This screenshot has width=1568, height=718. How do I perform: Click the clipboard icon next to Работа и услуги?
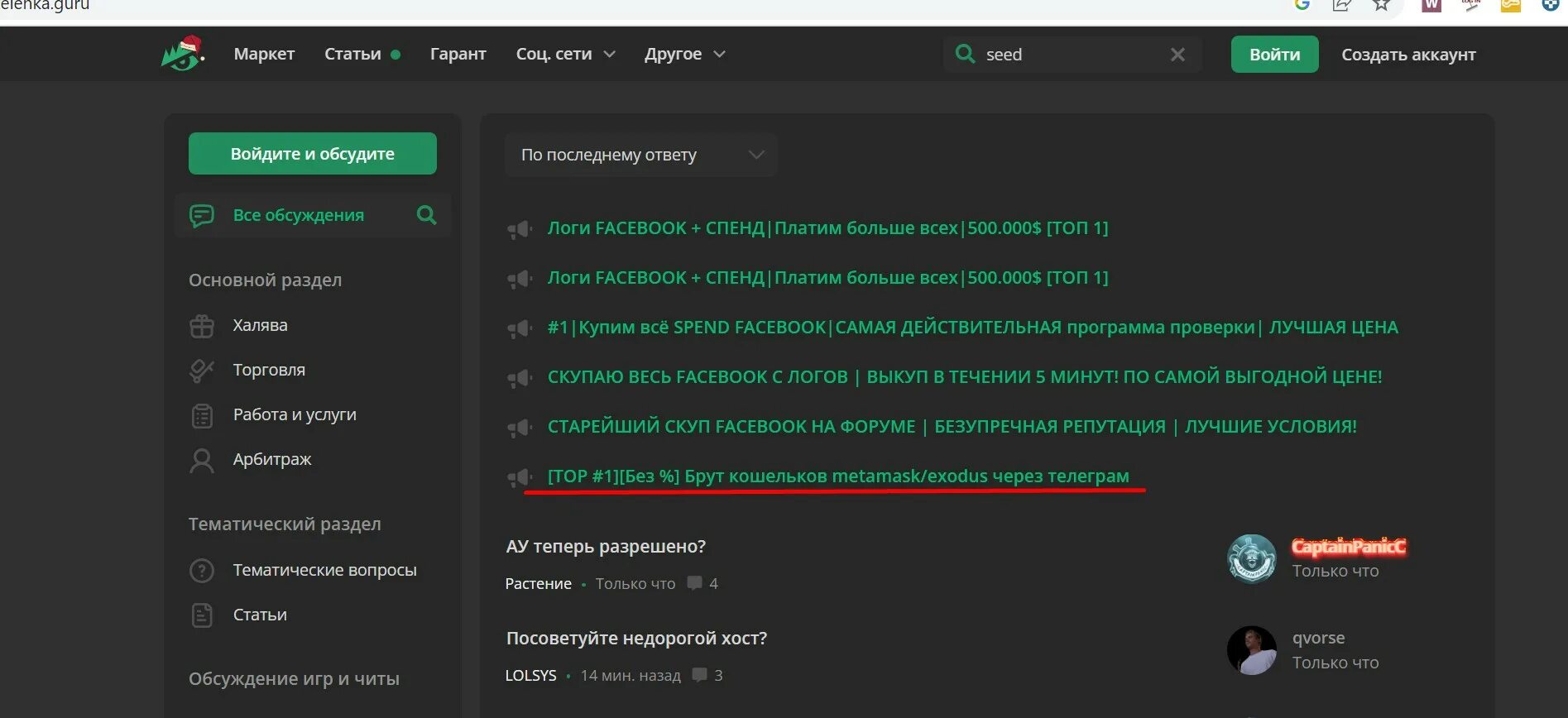click(x=202, y=415)
